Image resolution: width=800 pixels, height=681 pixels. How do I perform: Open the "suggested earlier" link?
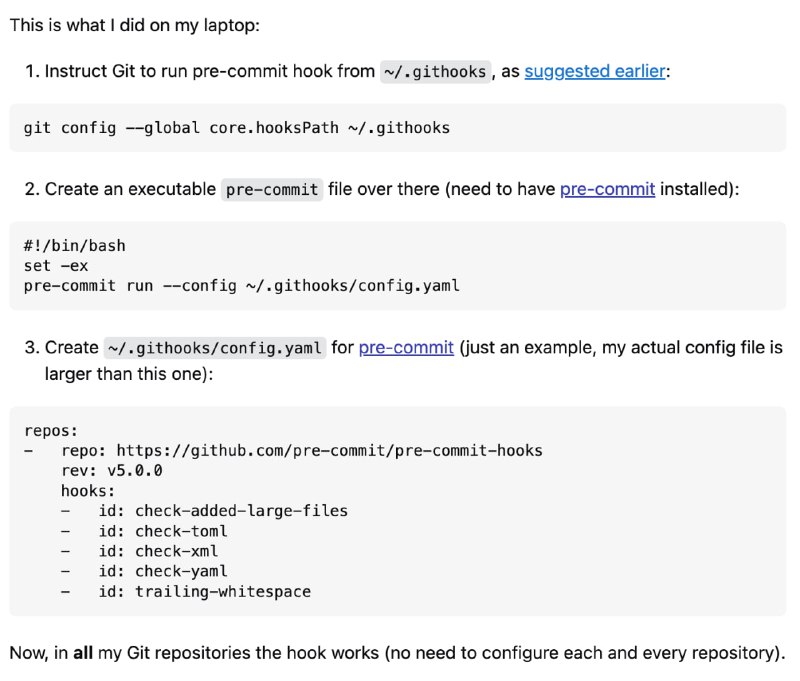[x=595, y=71]
